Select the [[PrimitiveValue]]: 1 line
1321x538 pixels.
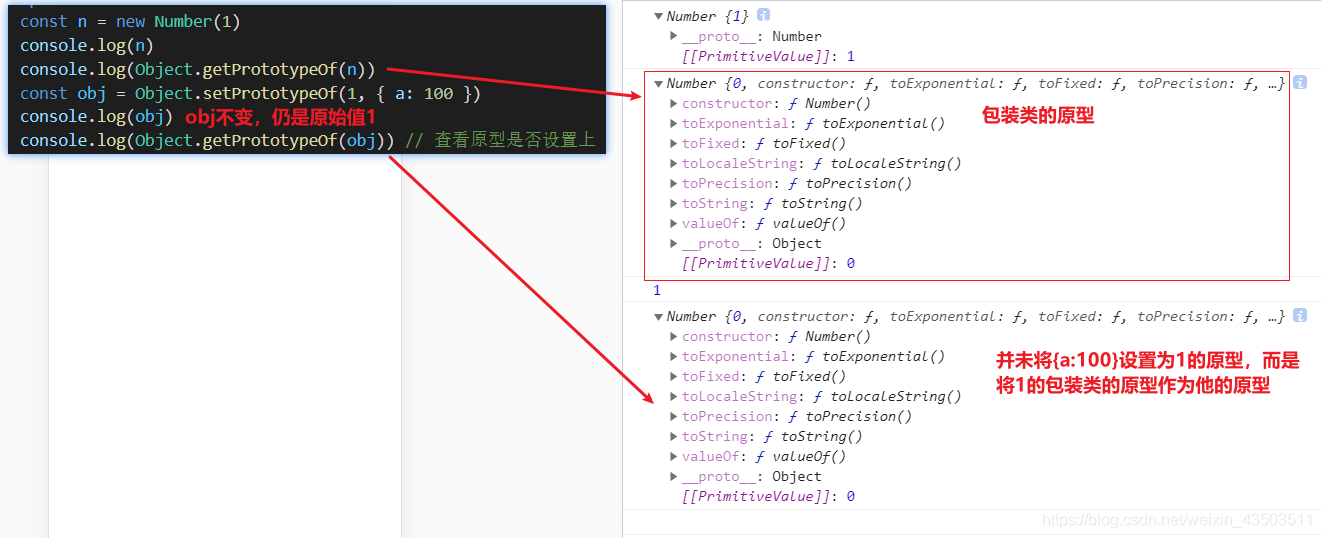point(768,56)
